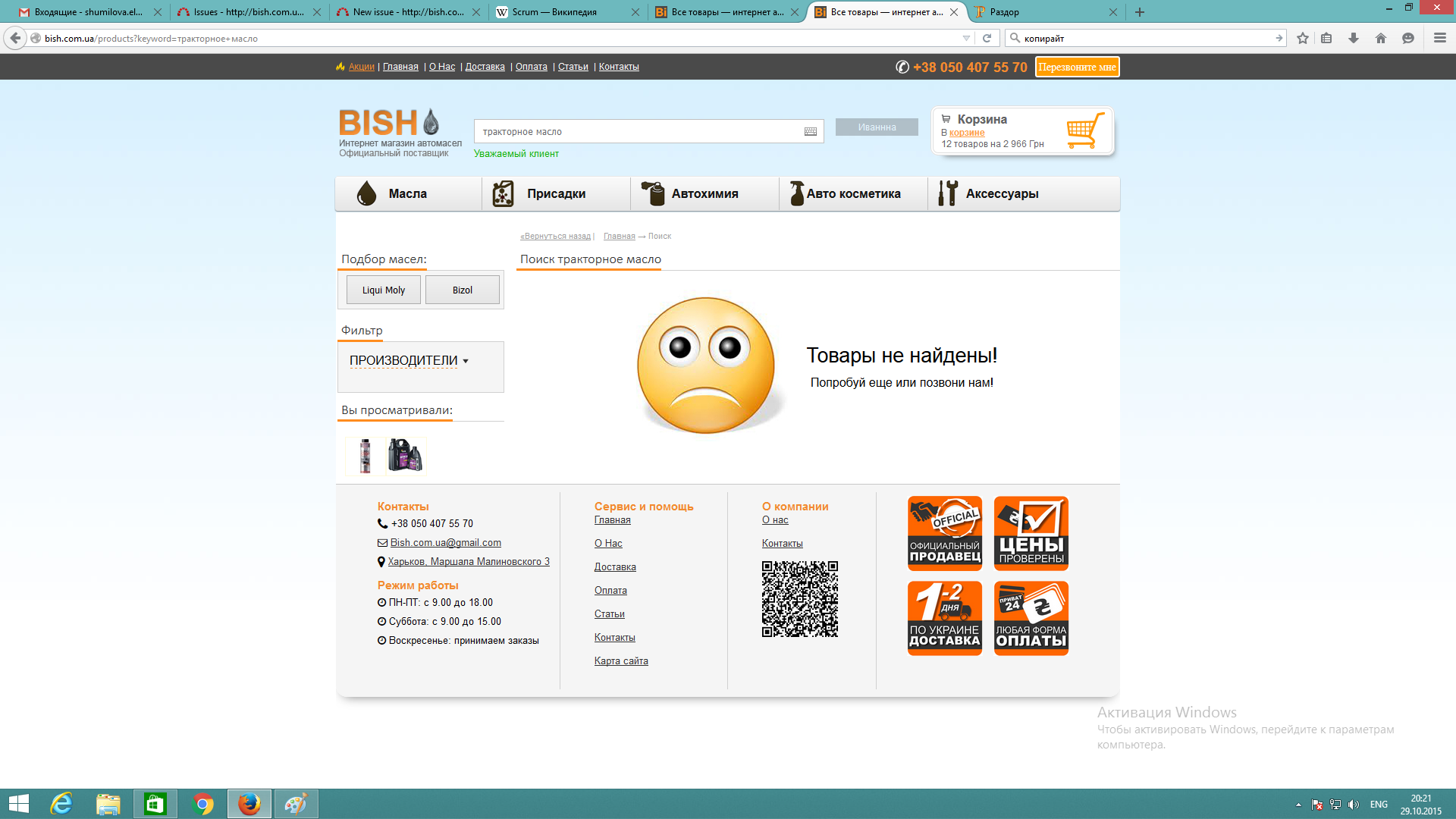This screenshot has height=819, width=1456.
Task: Open the Автохимия category menu
Action: (x=704, y=194)
